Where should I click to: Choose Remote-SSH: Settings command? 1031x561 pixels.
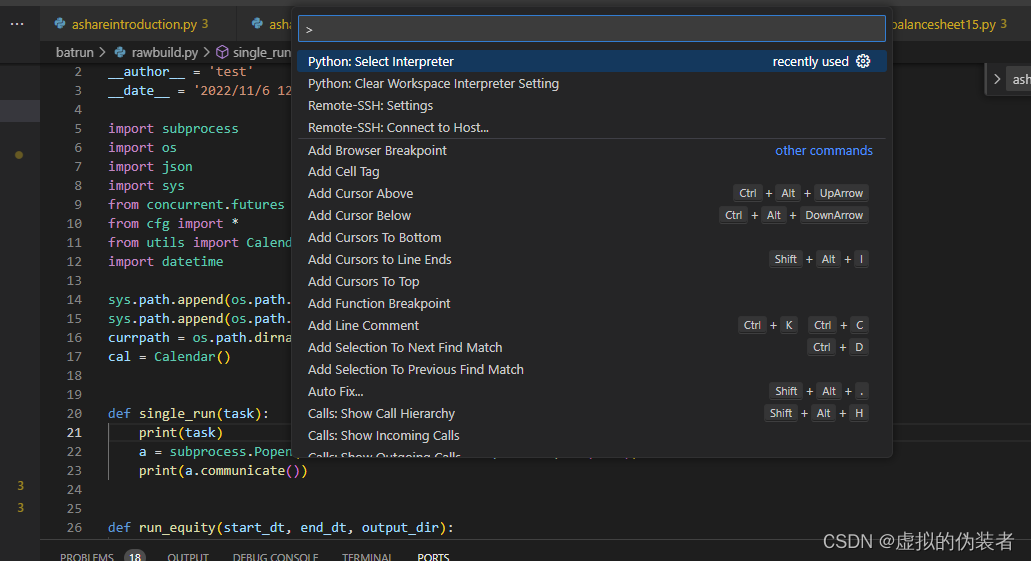coord(591,105)
